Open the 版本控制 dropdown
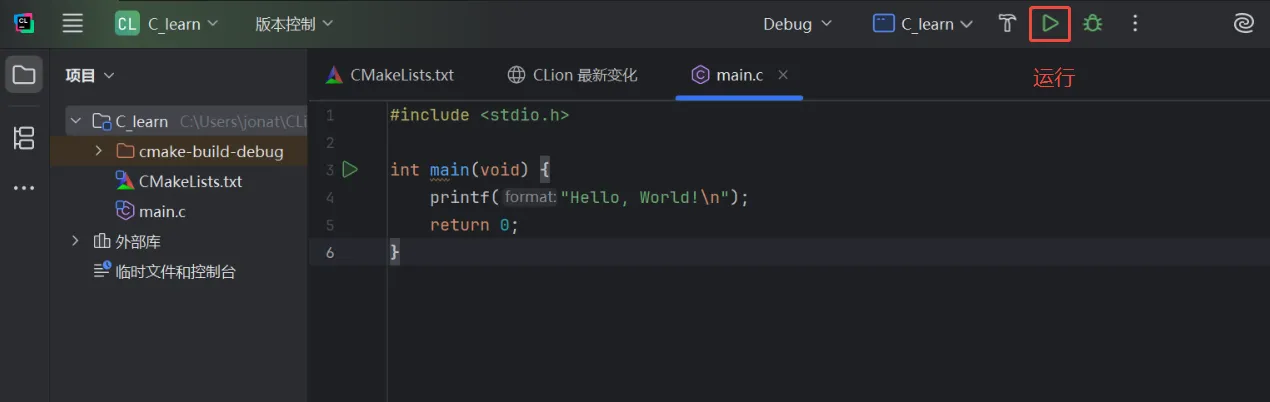Screen dimensions: 1270x402 [x=294, y=24]
